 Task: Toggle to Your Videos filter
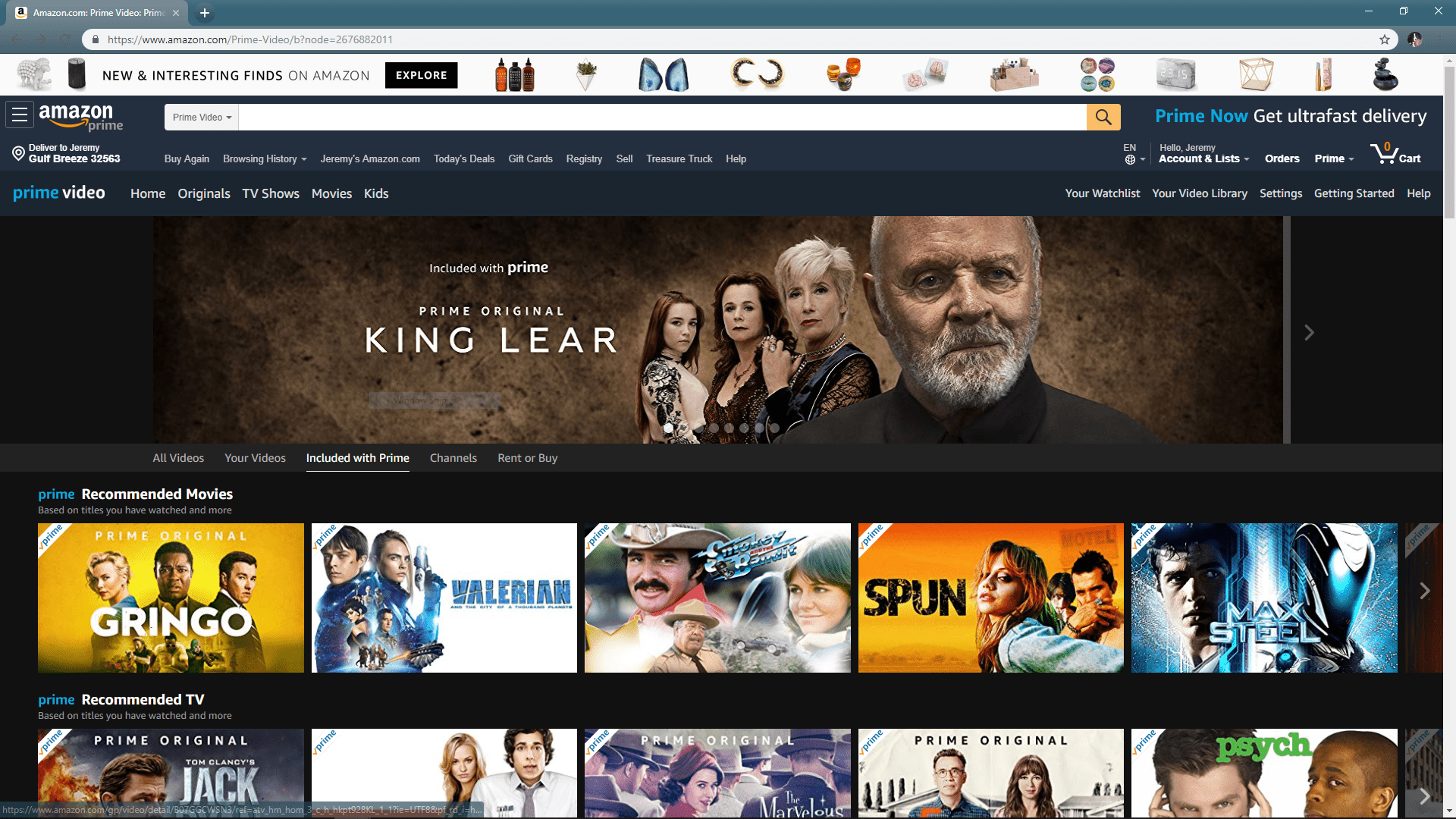tap(254, 458)
